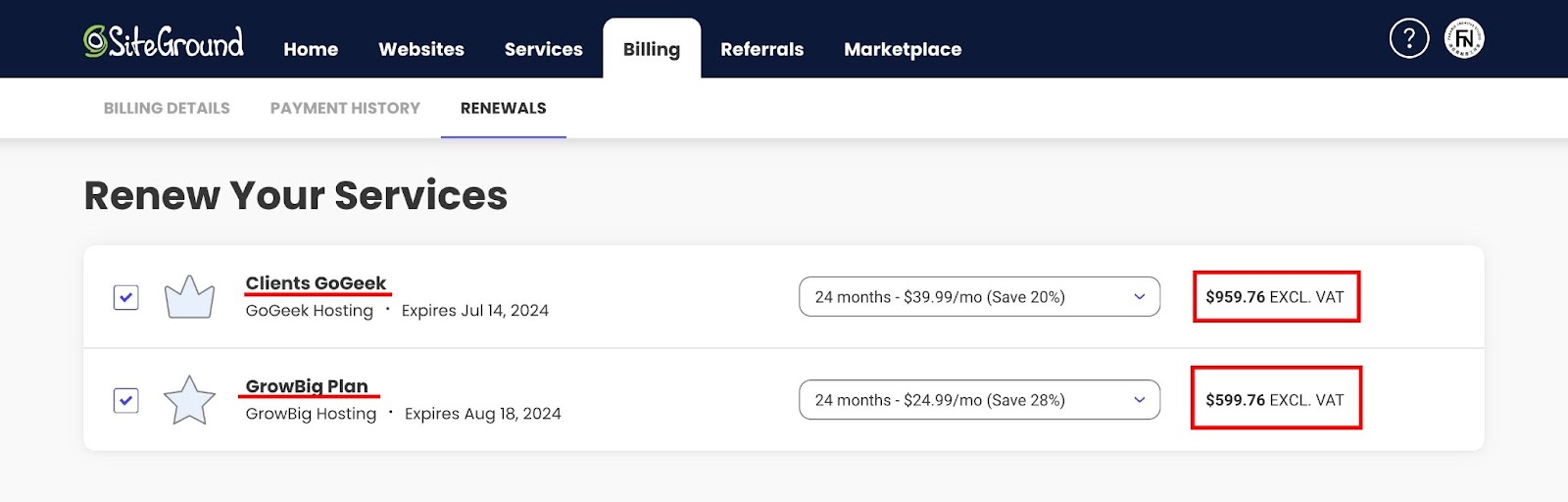
Task: Click the chevron arrow in GoGeek period selector
Action: click(x=1140, y=297)
